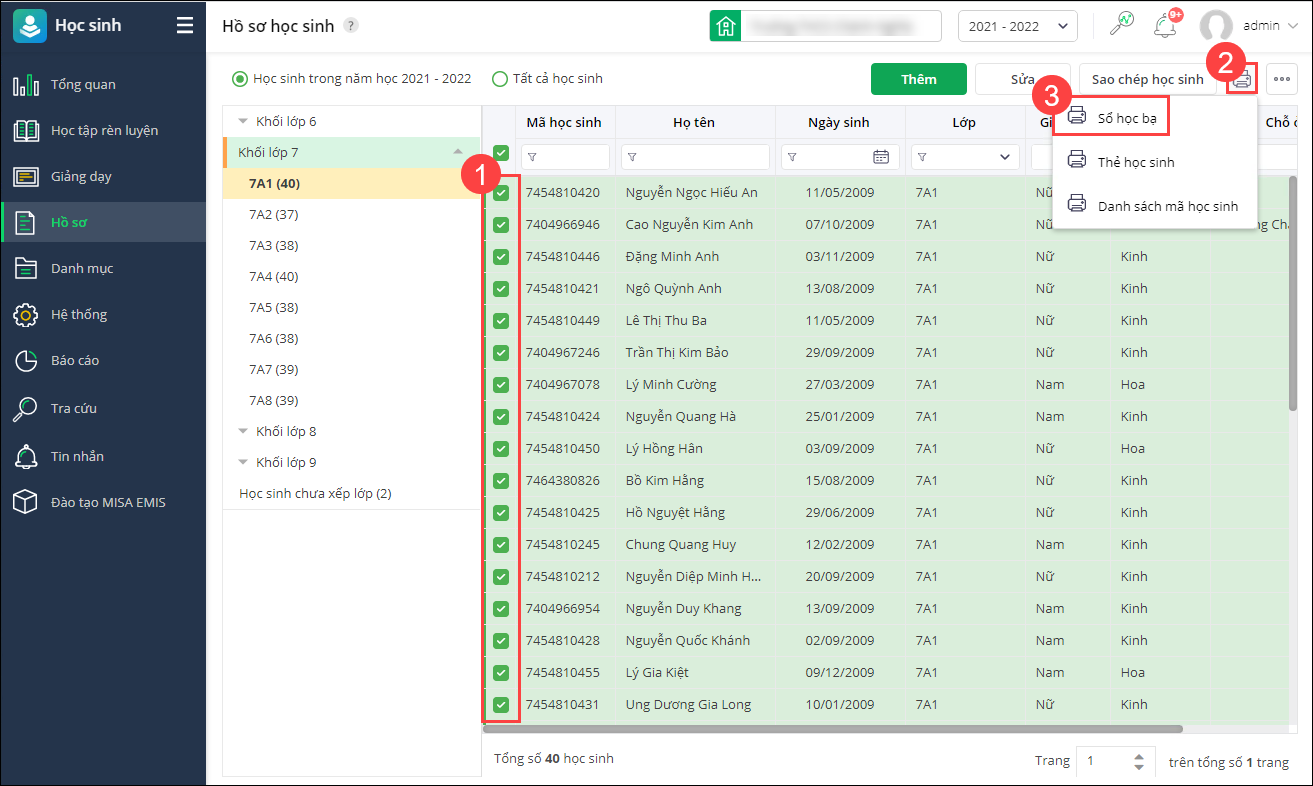Click the Sao chép học sinh button

(1147, 79)
